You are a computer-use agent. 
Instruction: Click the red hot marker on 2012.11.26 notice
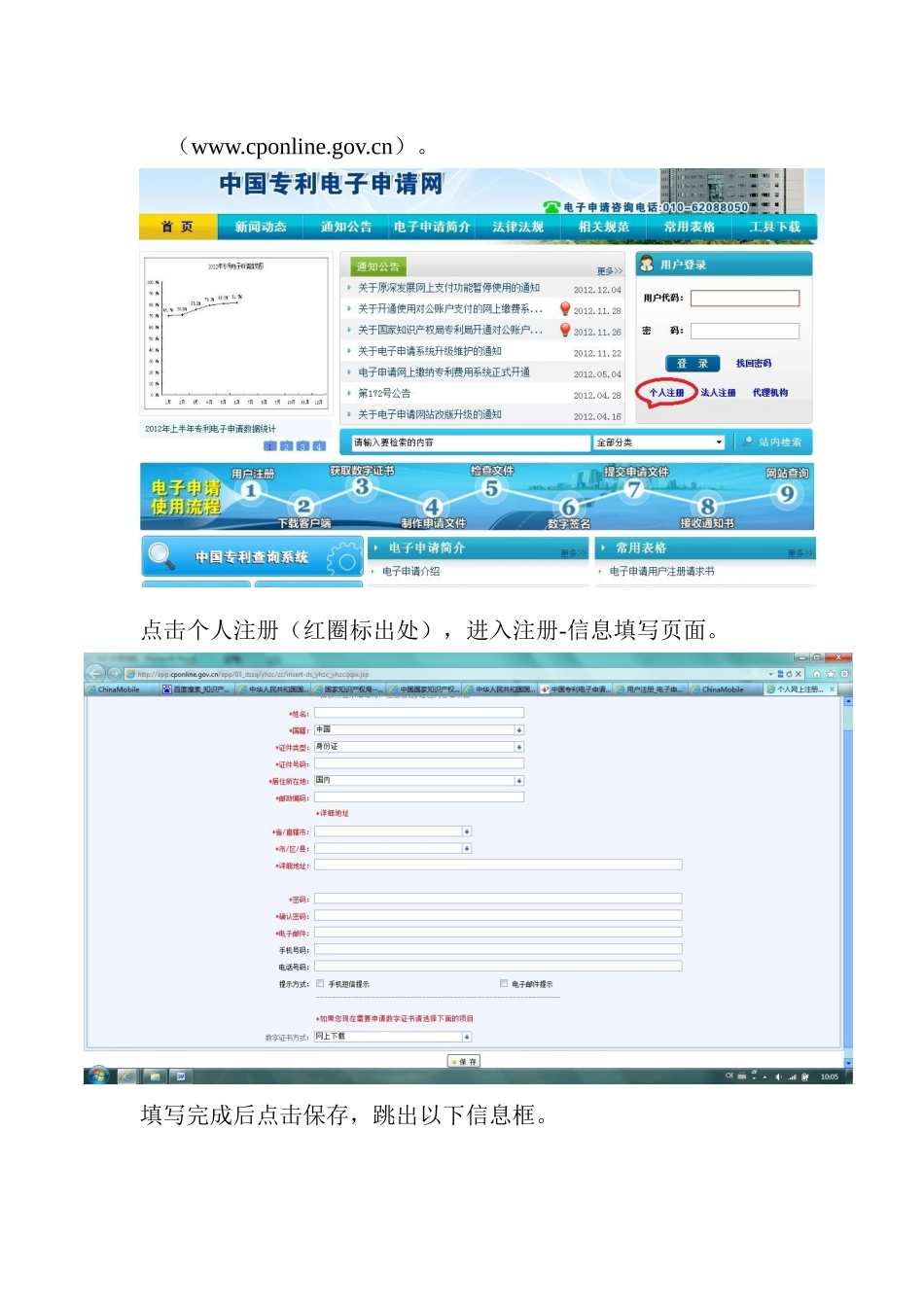click(564, 330)
